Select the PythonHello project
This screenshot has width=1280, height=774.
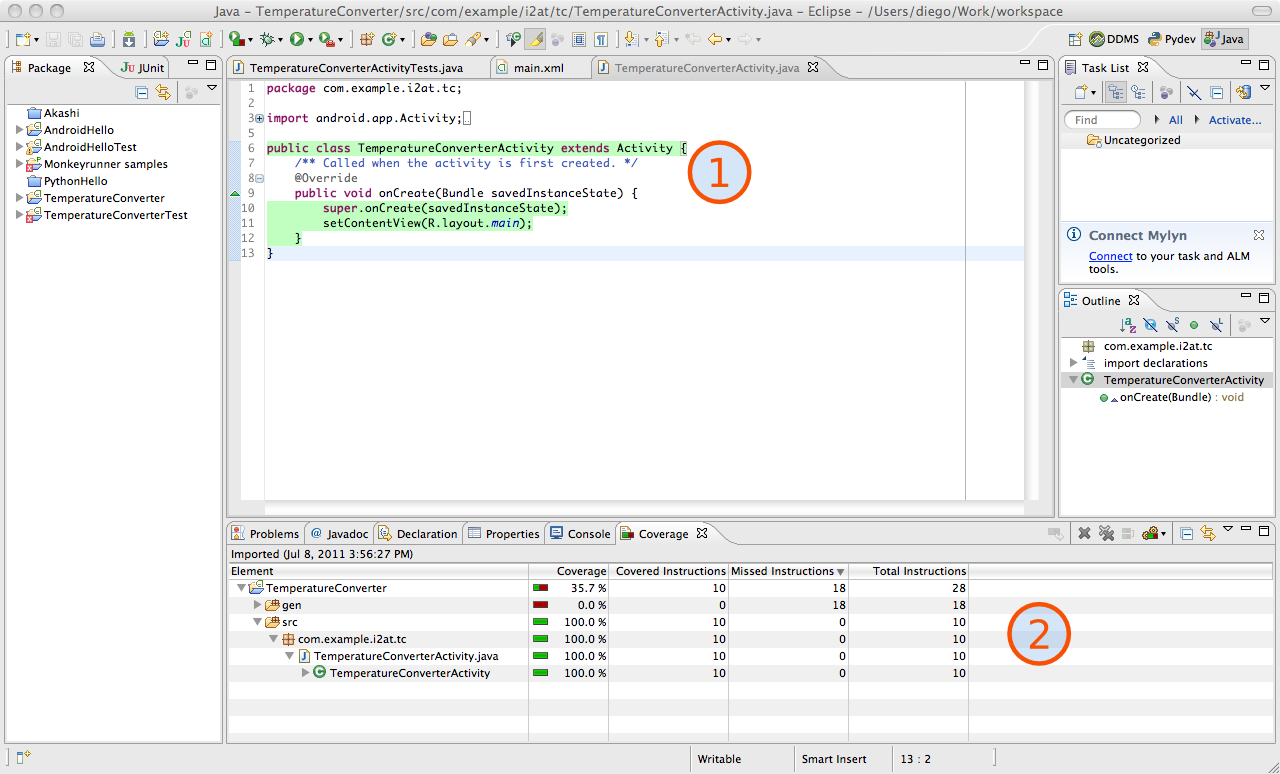(x=75, y=181)
